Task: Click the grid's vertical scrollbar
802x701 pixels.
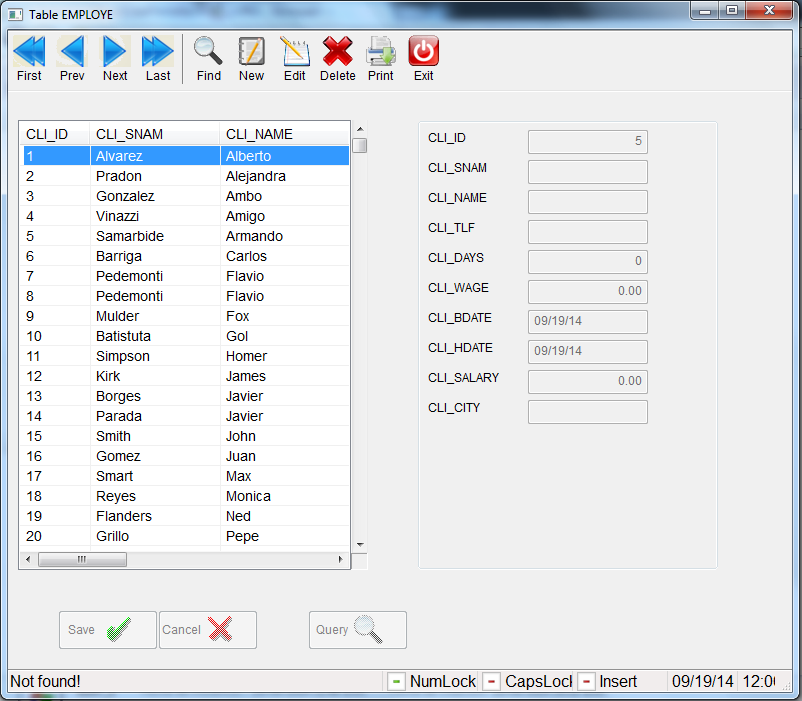Action: [x=359, y=300]
